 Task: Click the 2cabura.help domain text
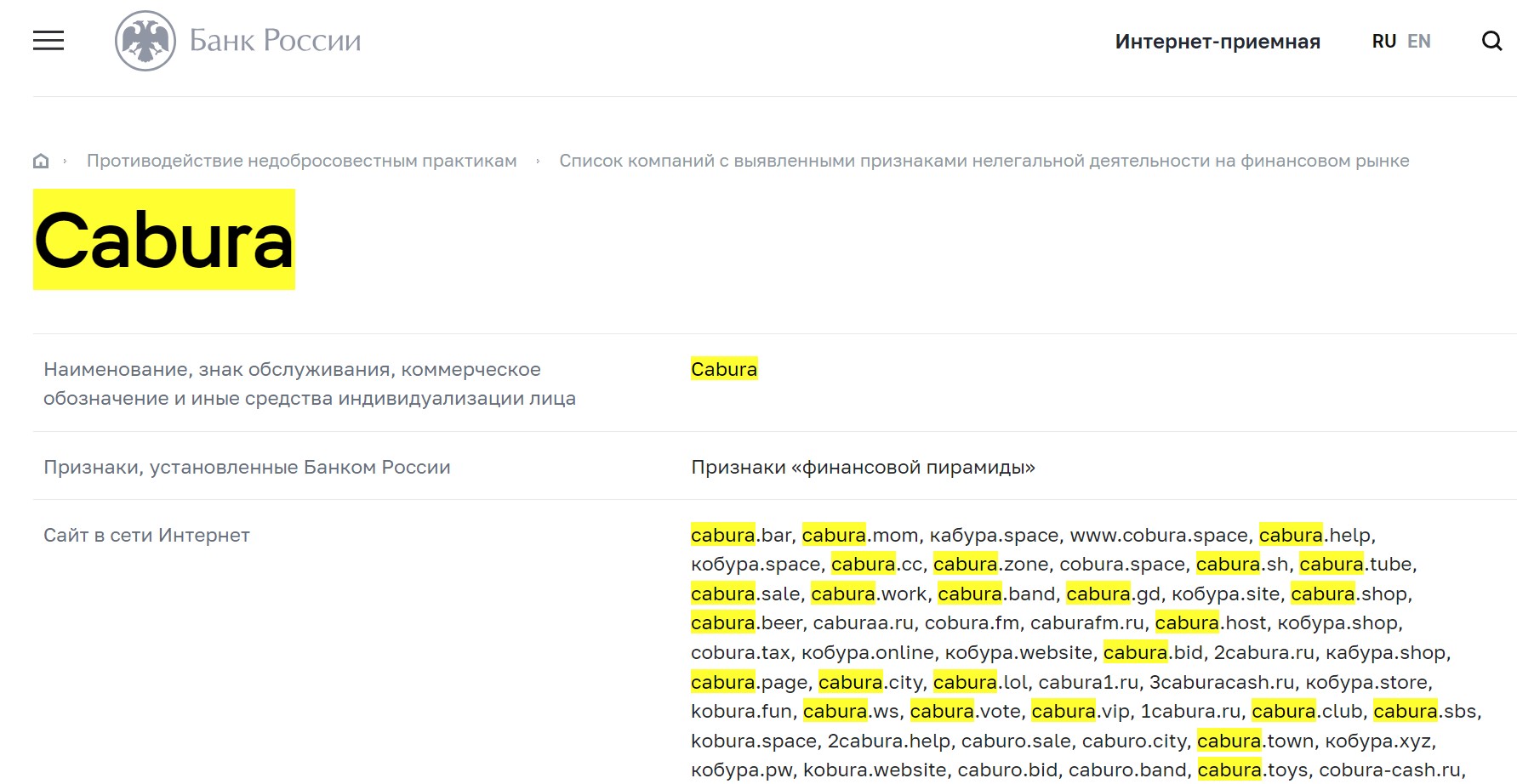(888, 741)
